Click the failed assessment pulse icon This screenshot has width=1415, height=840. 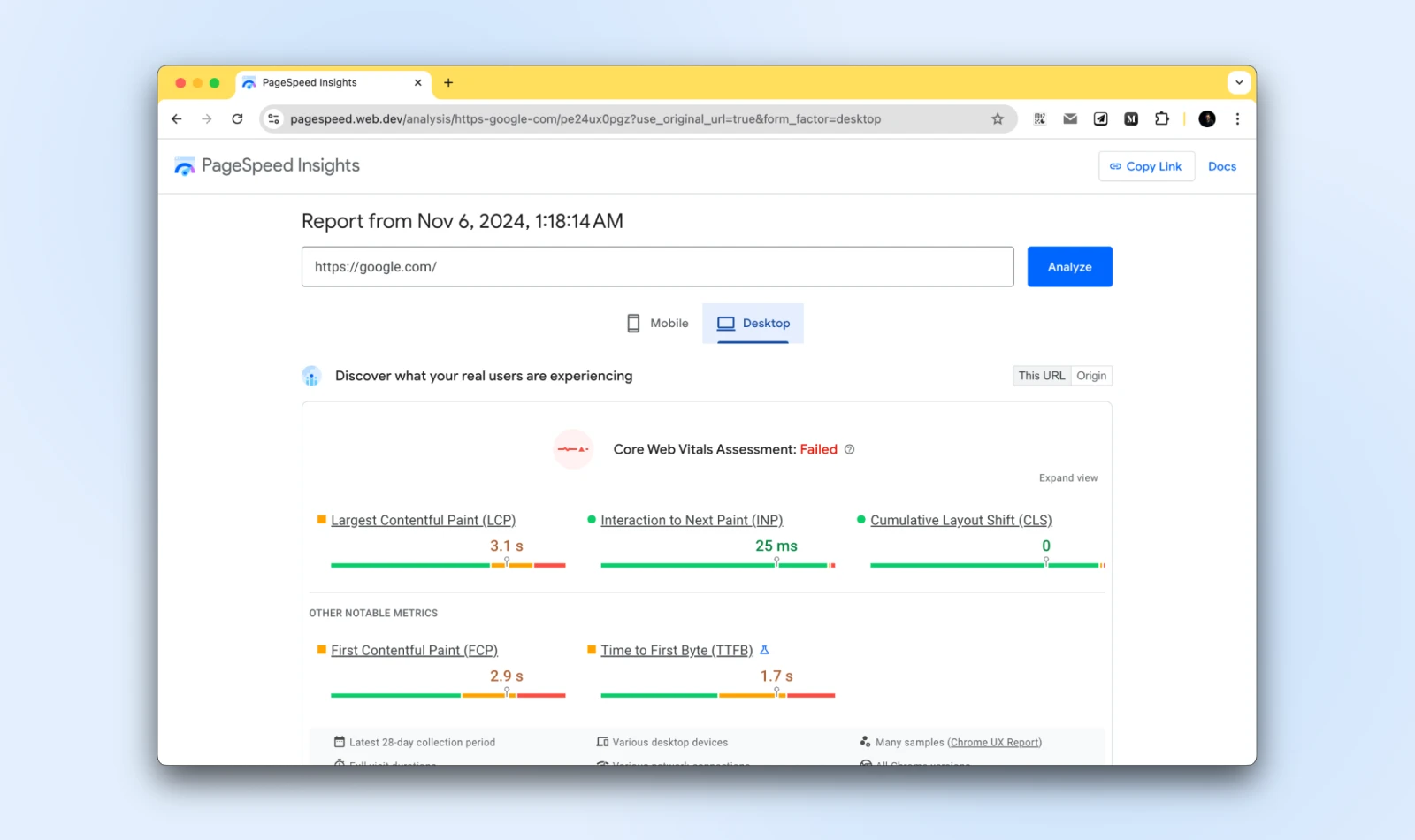point(573,449)
